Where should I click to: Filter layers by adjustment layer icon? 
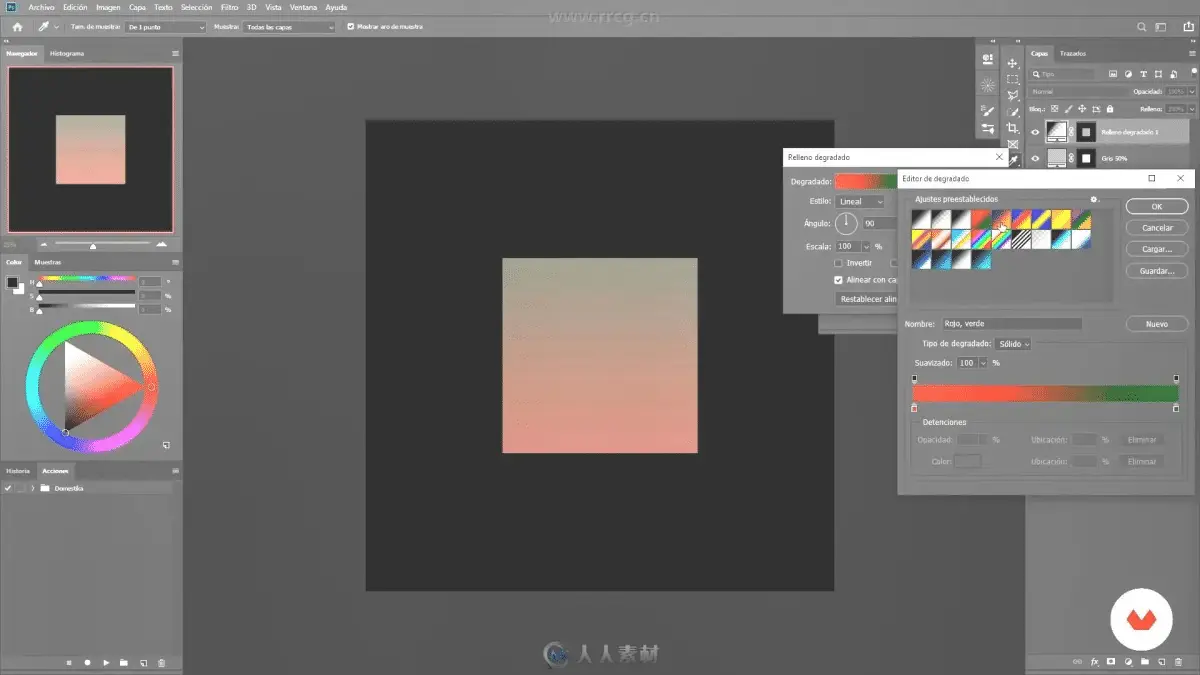point(1128,74)
